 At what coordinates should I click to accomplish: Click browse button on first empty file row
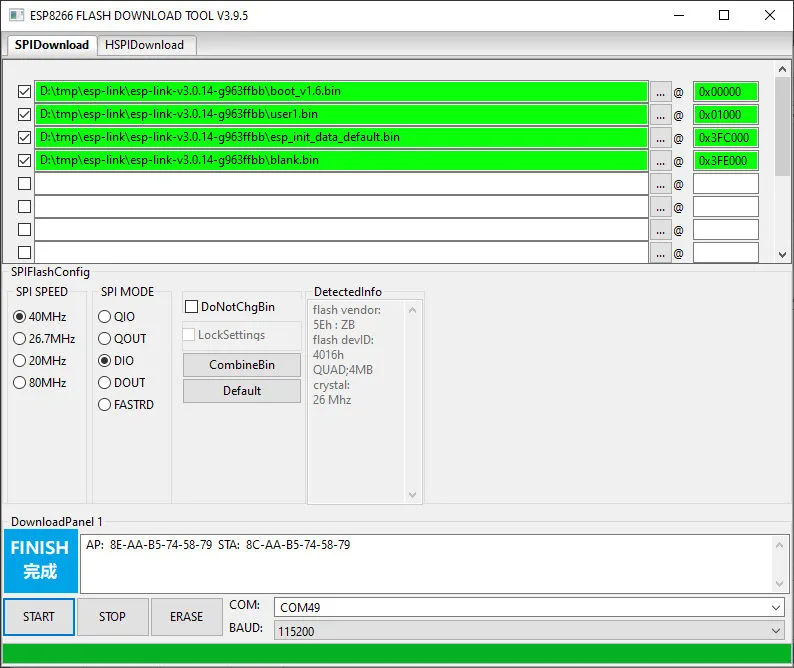pos(660,184)
